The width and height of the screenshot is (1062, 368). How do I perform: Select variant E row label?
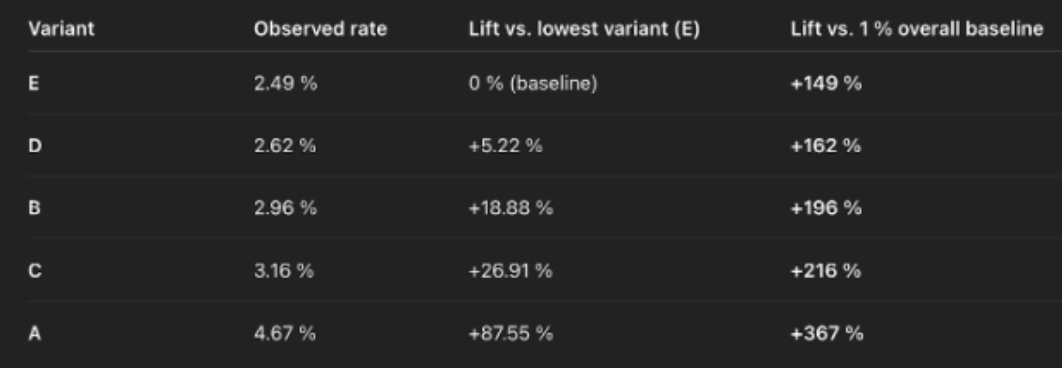point(33,84)
